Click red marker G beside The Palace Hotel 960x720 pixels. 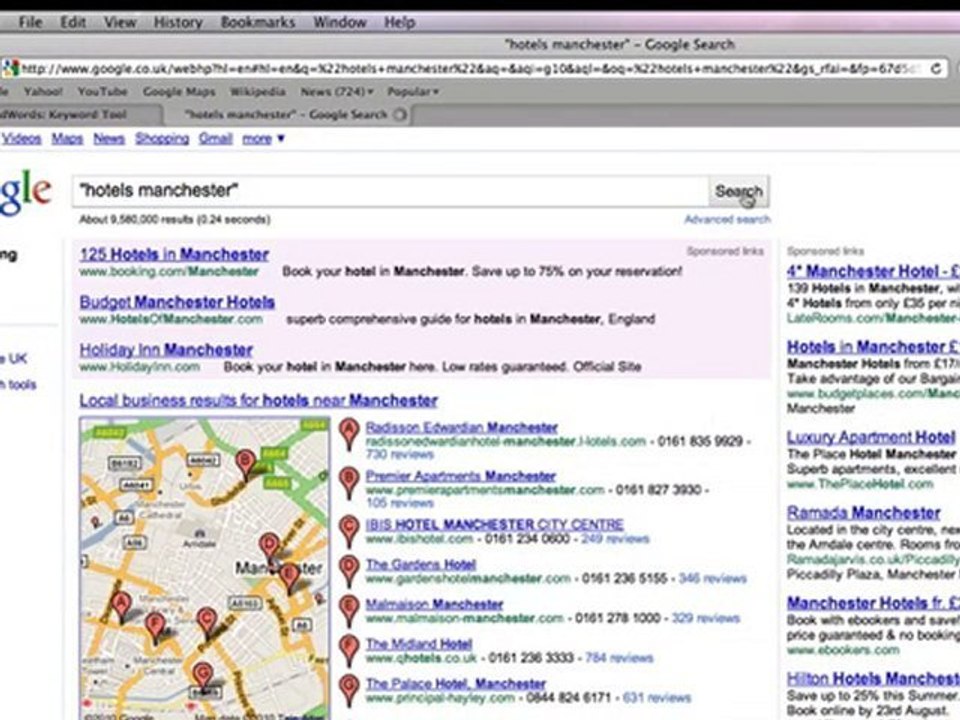tap(349, 690)
